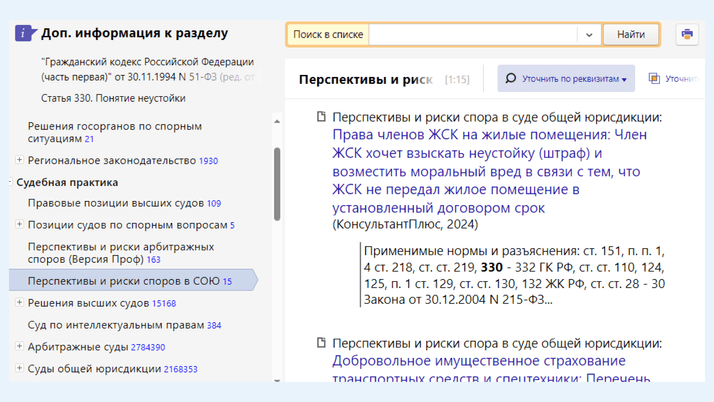
Task: Click the icon next to the cut-off Уточнить
Action: 654,78
